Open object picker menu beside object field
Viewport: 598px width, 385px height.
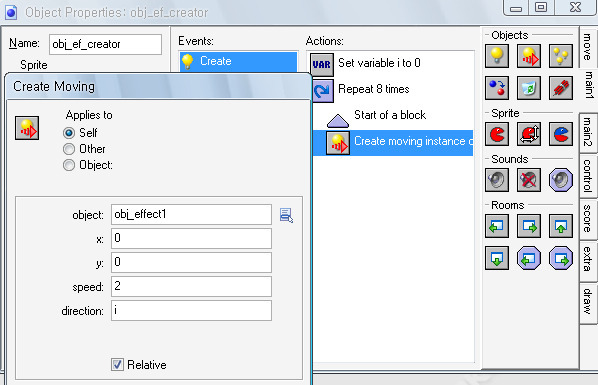tap(286, 215)
